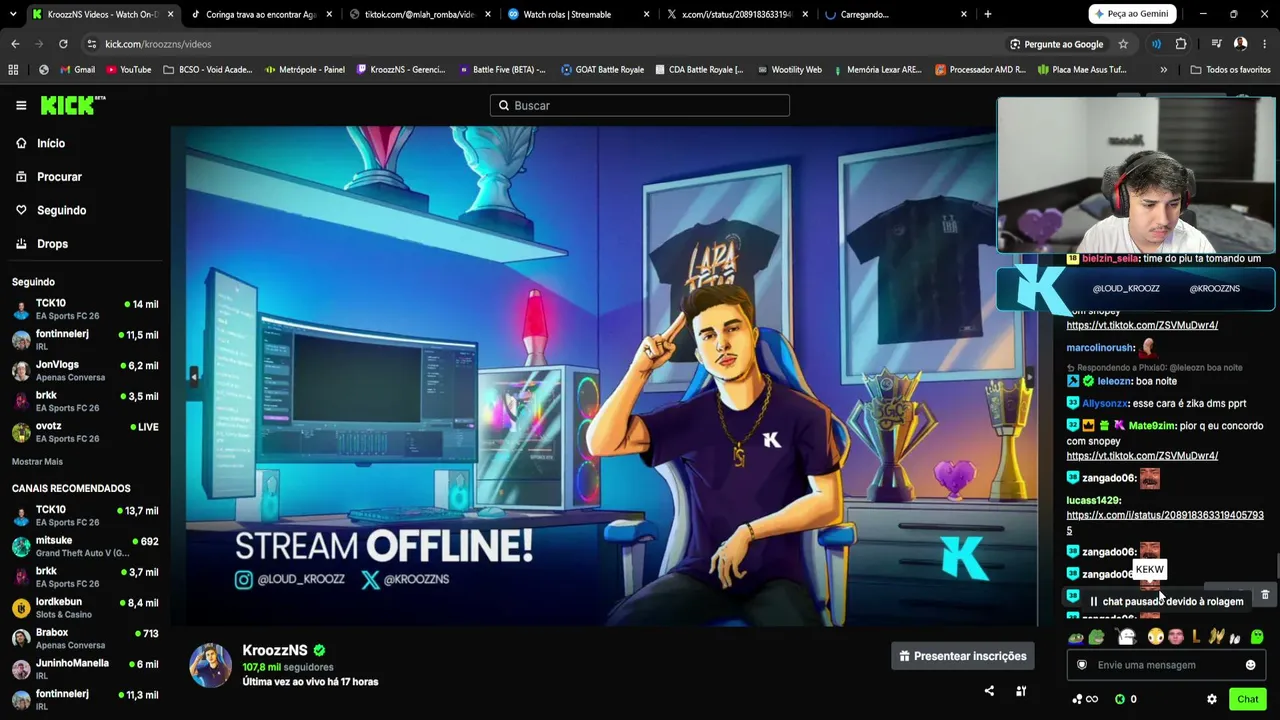Screen dimensions: 1280x720
Task: Open the media controls icon in Chrome toolbar
Action: (1216, 44)
